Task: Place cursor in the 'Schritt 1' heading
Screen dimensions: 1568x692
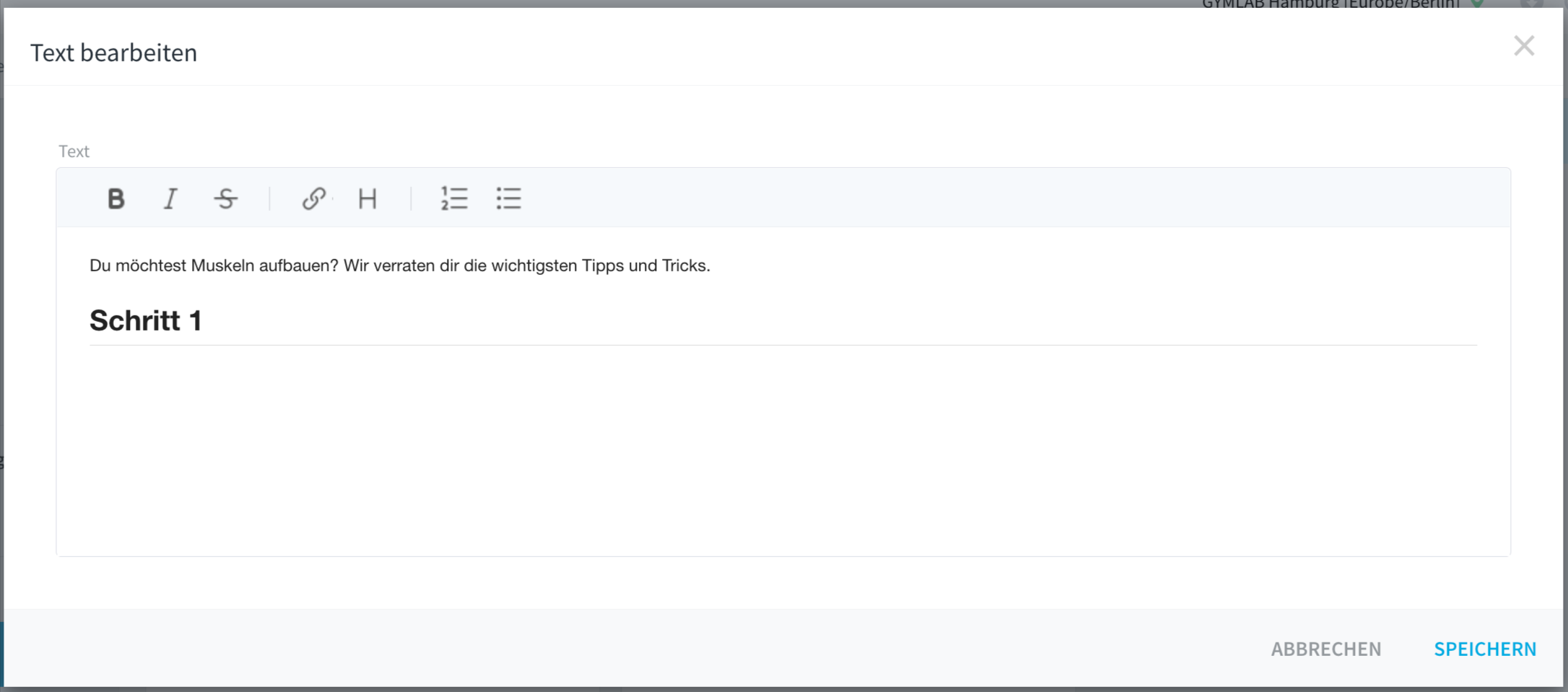Action: coord(146,320)
